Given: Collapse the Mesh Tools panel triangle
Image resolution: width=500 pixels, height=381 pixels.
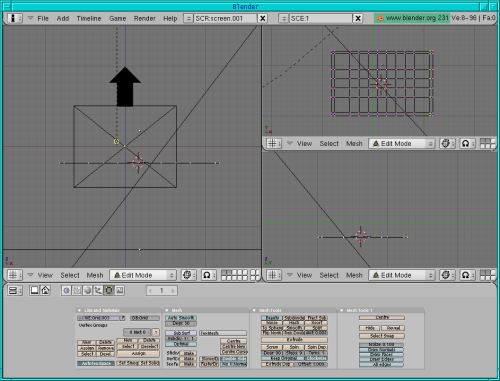Looking at the screenshot, I should pos(254,310).
